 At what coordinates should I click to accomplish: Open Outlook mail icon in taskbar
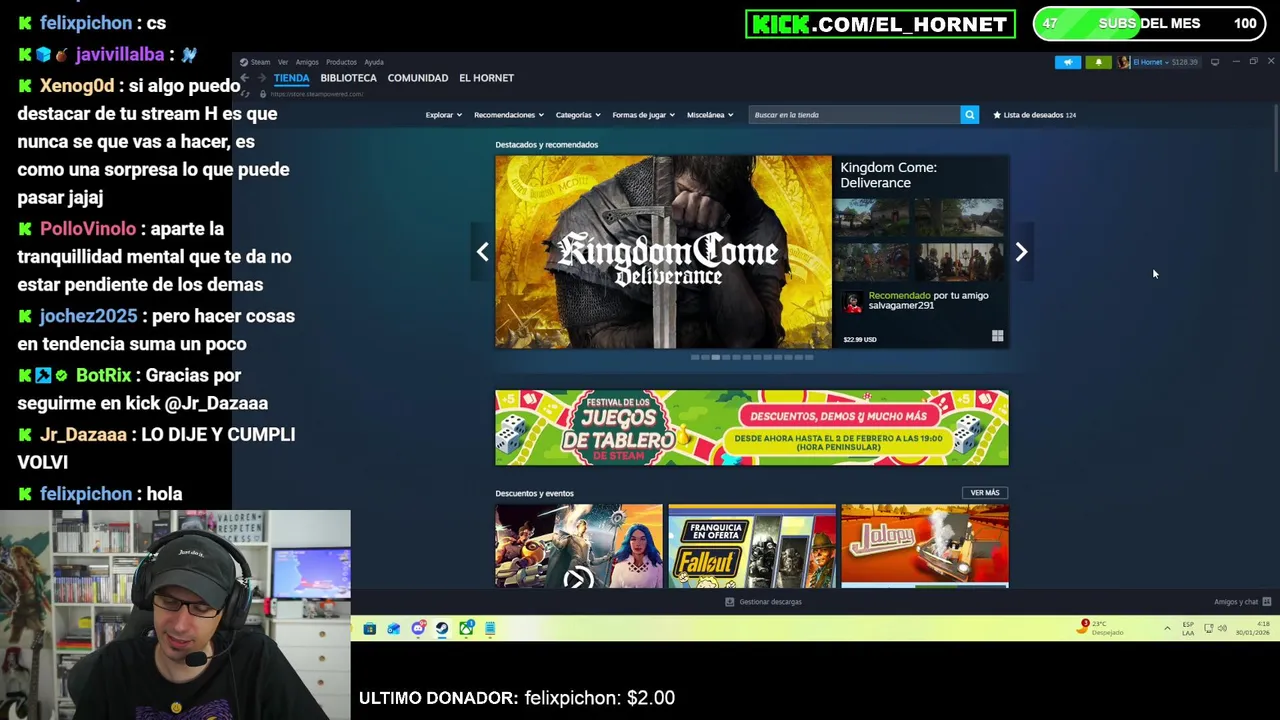coord(394,628)
